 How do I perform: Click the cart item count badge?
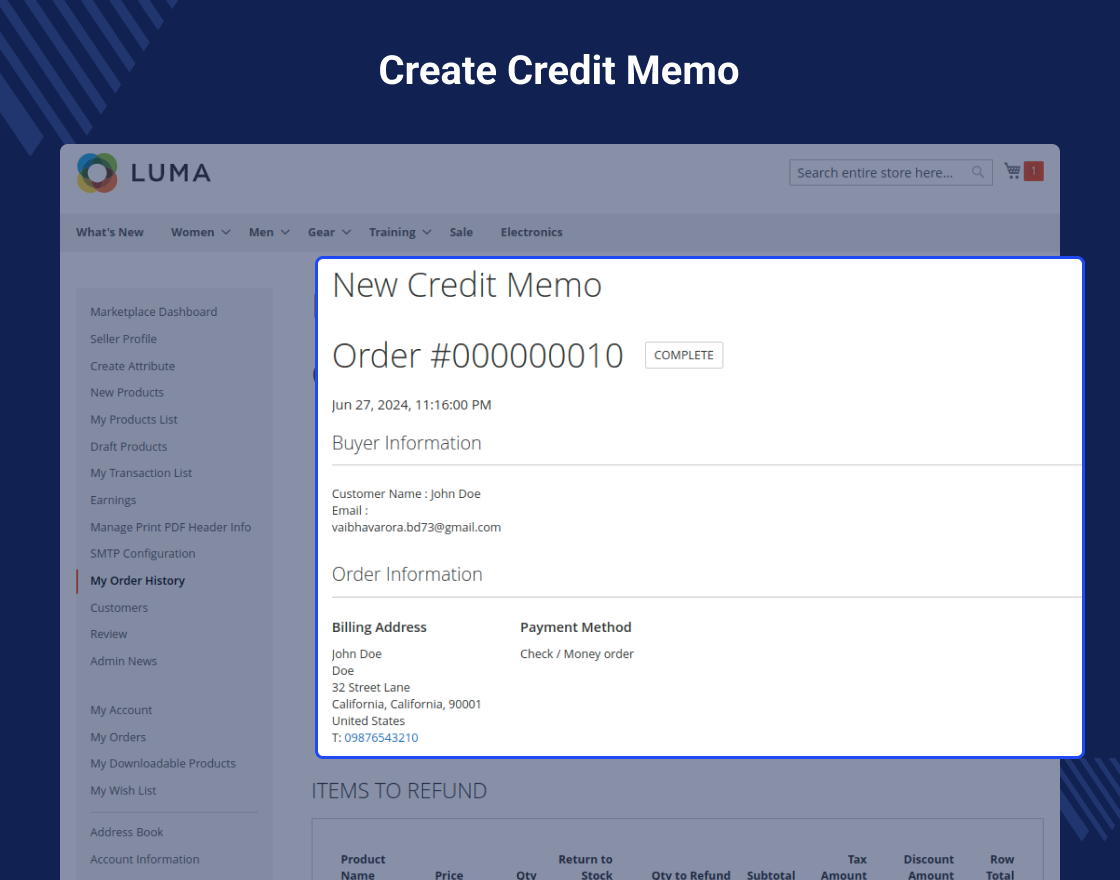pyautogui.click(x=1034, y=171)
